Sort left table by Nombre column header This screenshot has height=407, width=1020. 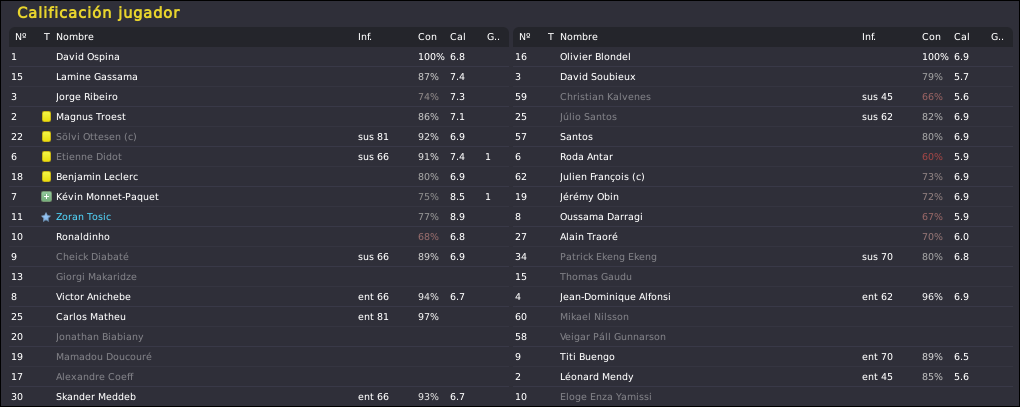[x=75, y=37]
